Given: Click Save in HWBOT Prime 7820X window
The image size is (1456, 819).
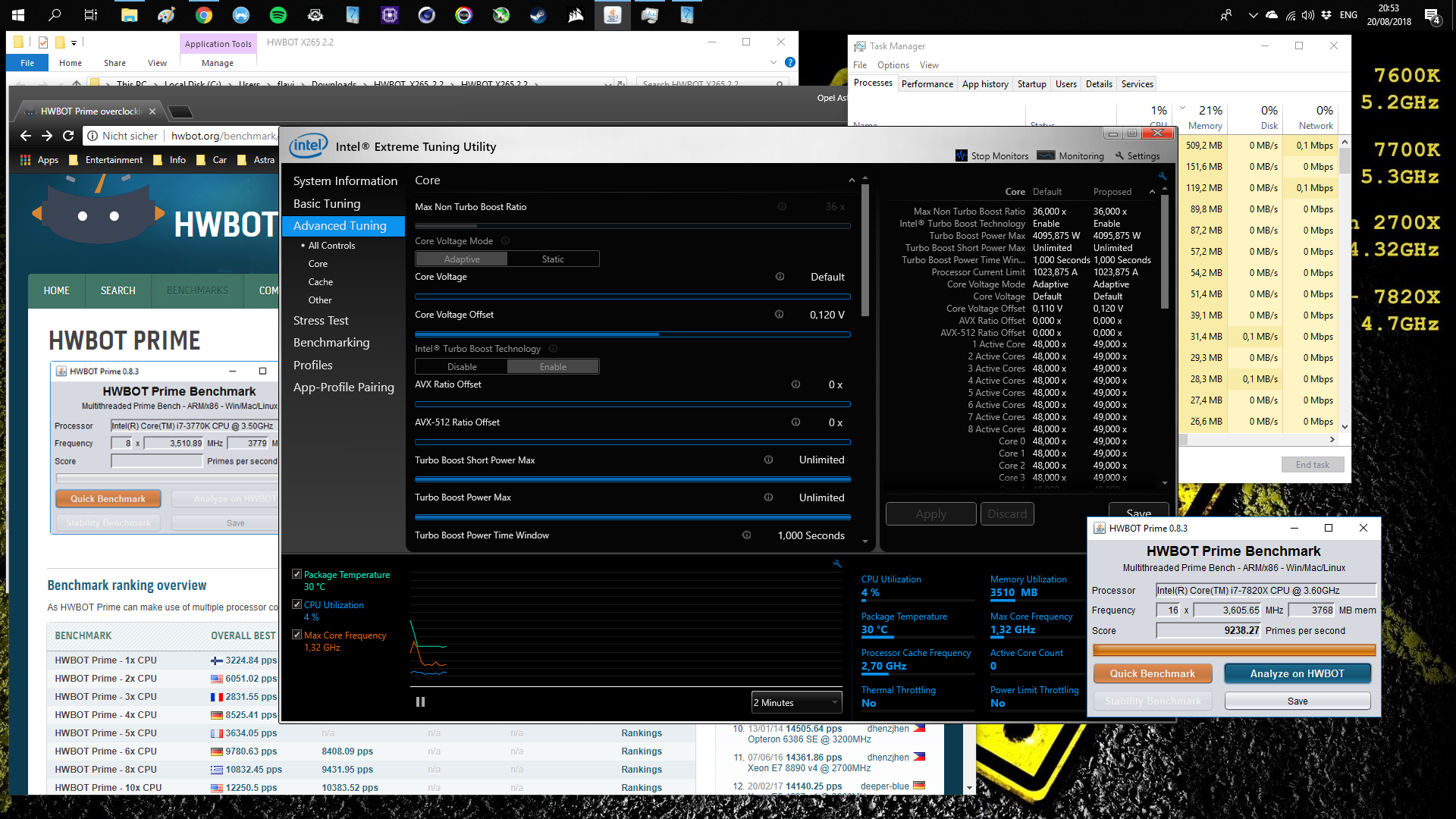Looking at the screenshot, I should (x=1297, y=701).
